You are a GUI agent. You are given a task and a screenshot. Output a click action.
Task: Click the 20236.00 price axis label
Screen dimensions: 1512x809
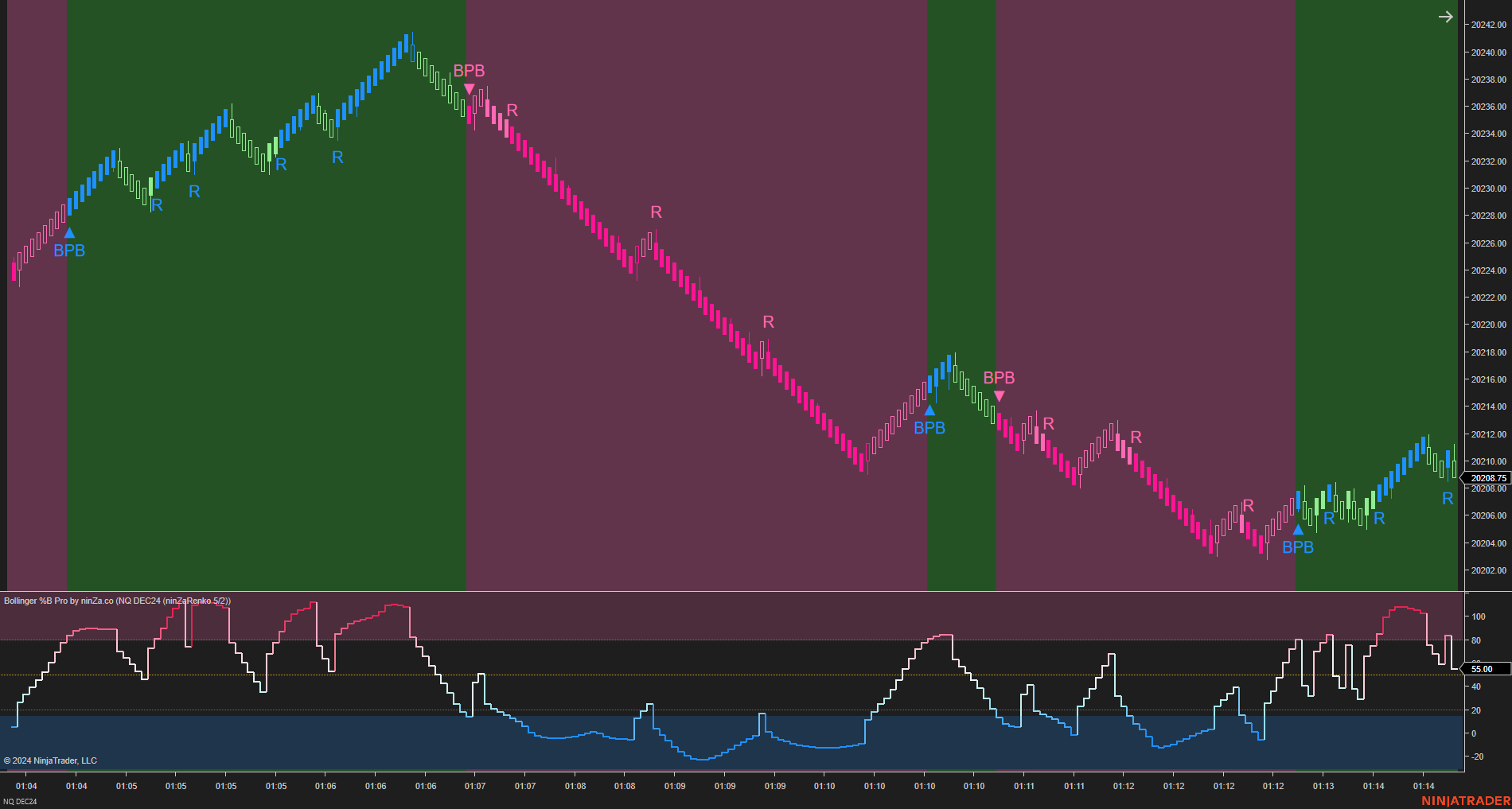(x=1488, y=107)
